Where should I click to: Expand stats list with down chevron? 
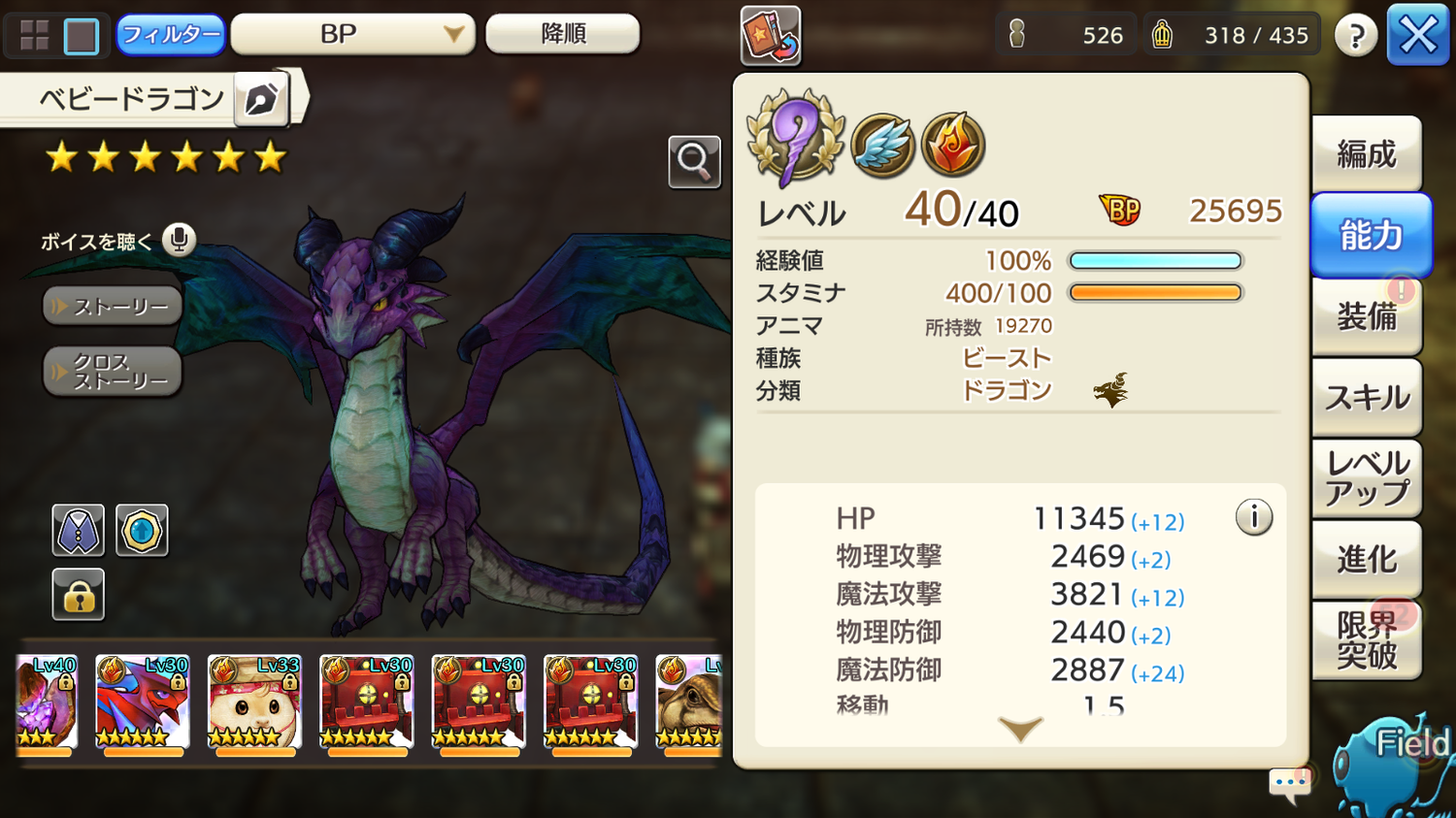point(1020,730)
